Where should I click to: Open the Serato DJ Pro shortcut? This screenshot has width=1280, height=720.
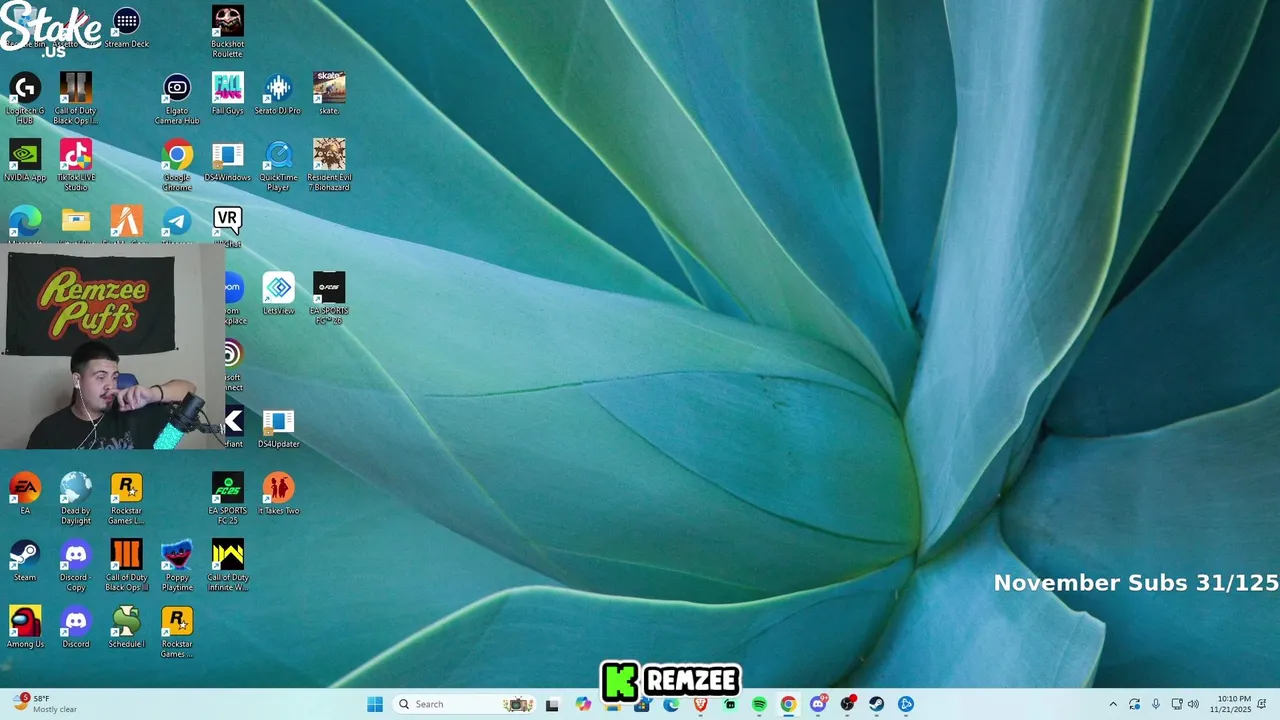click(x=278, y=94)
